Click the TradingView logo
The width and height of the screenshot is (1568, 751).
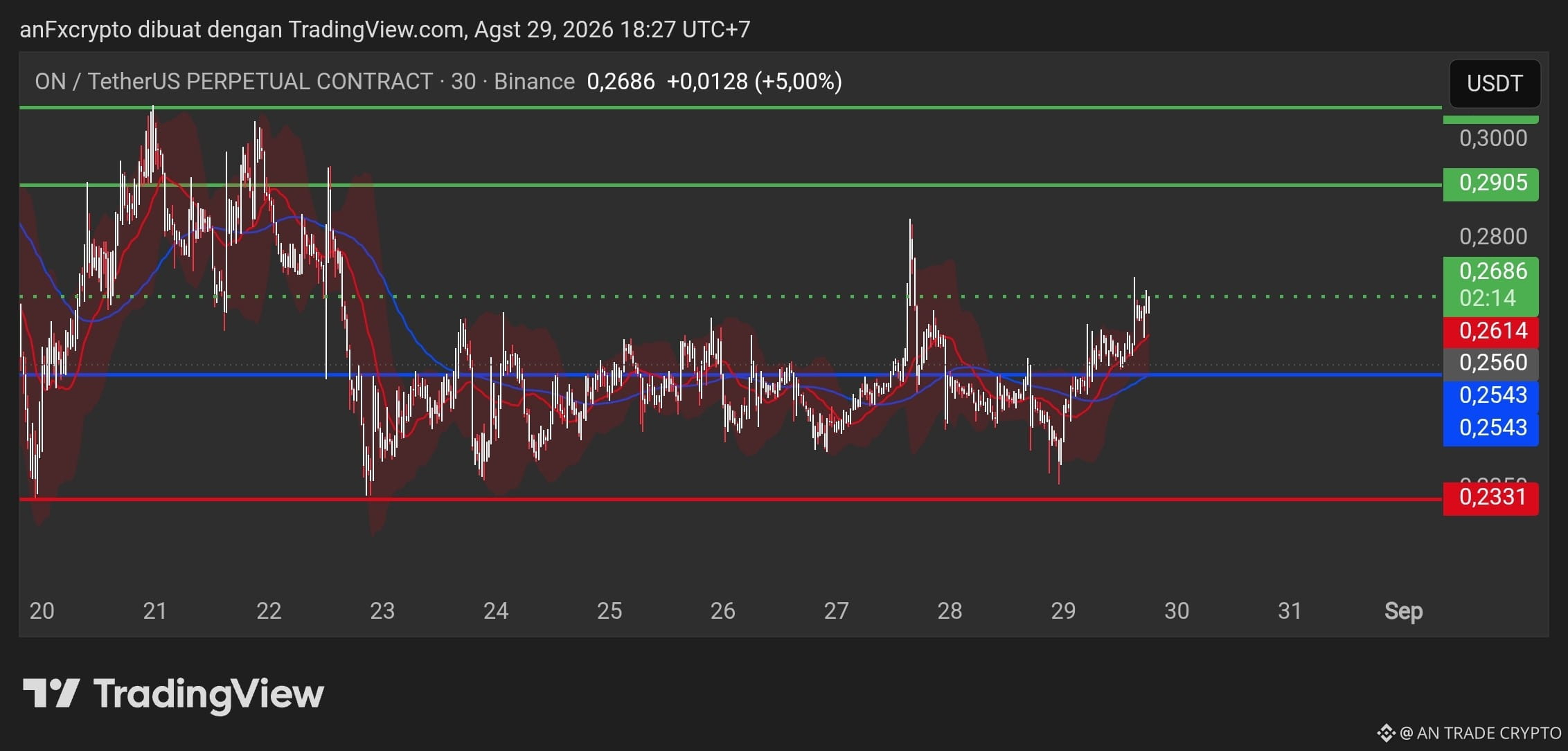pyautogui.click(x=173, y=694)
